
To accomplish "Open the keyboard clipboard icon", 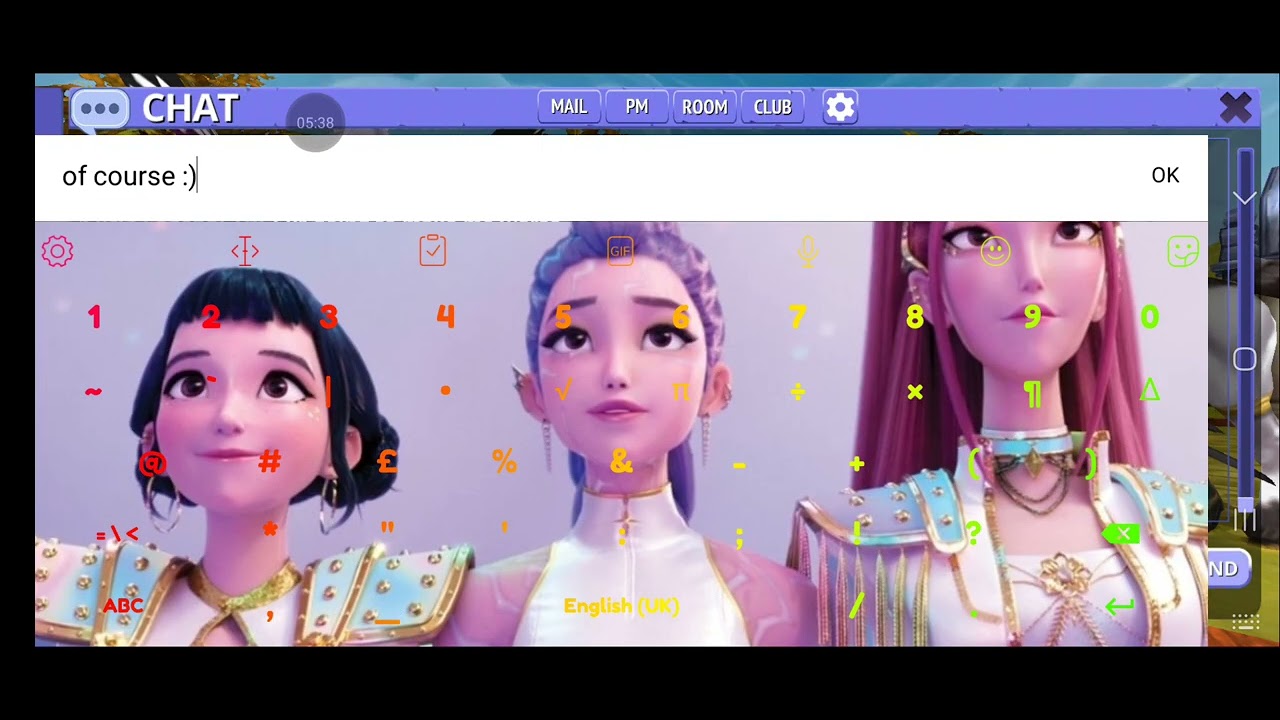I will click(432, 251).
